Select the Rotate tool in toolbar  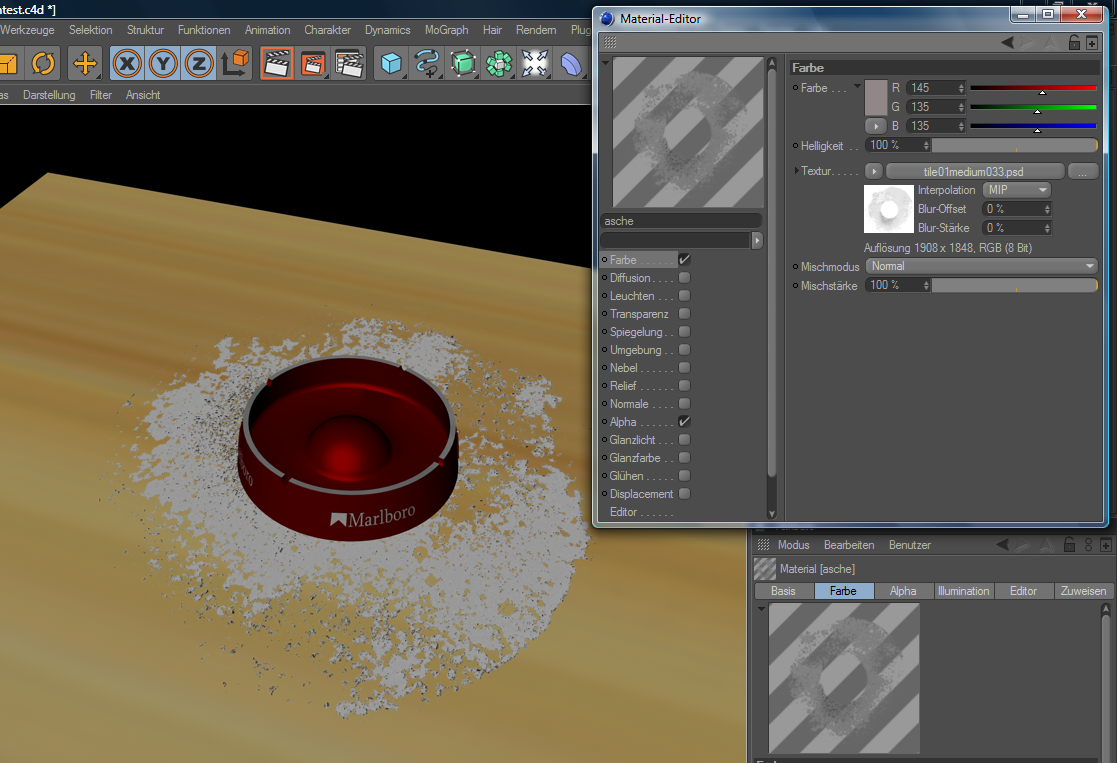(x=43, y=63)
